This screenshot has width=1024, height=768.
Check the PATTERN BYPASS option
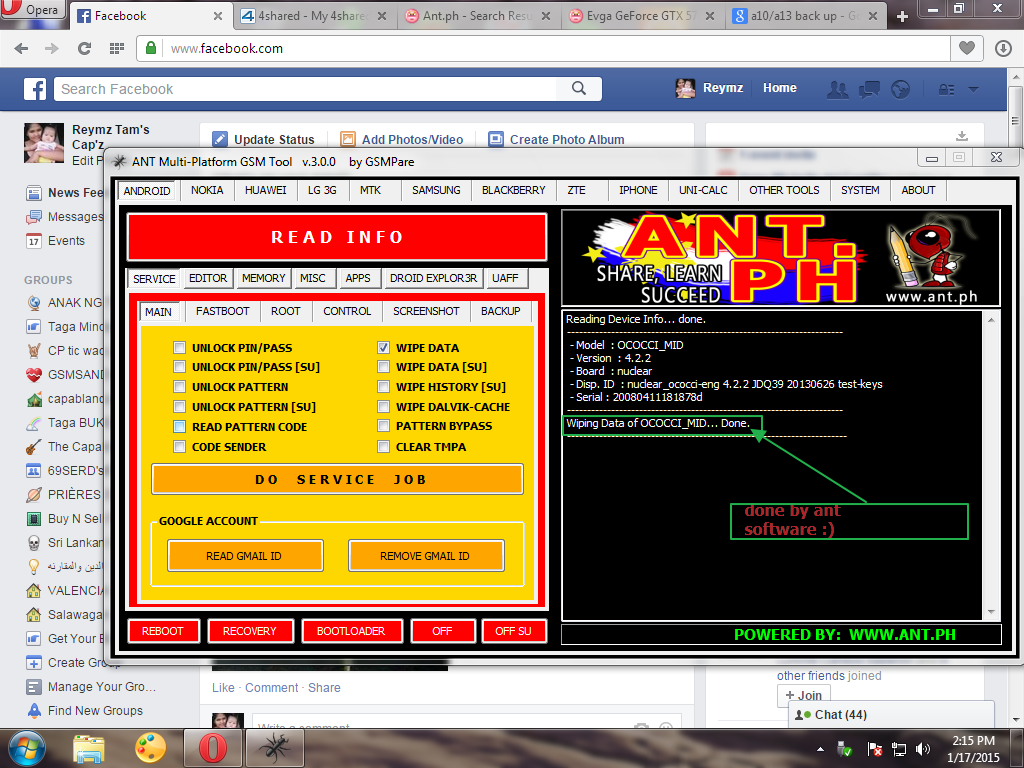click(x=384, y=426)
